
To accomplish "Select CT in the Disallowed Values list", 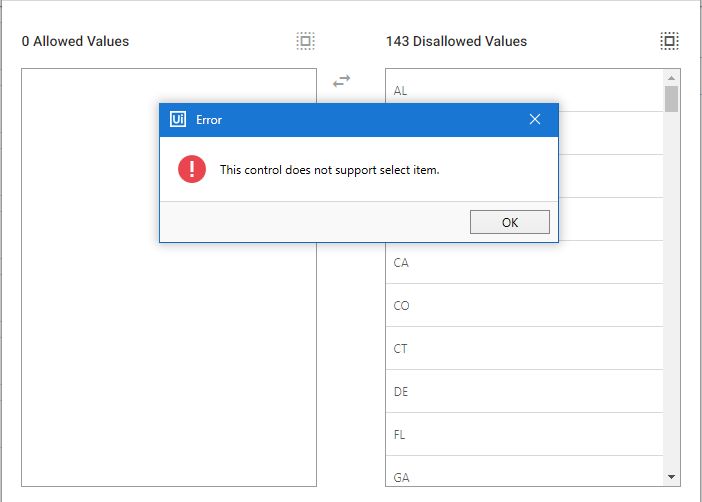I will point(524,348).
